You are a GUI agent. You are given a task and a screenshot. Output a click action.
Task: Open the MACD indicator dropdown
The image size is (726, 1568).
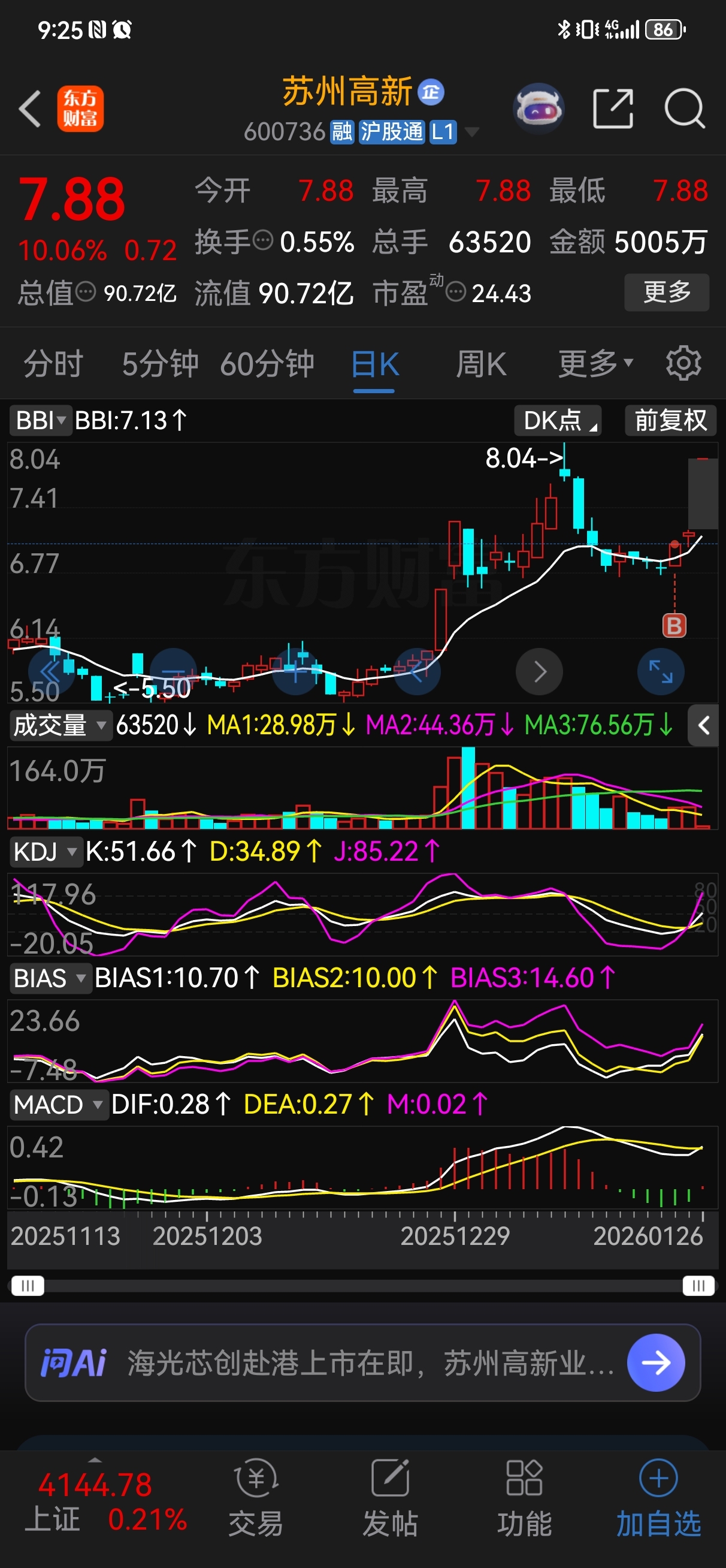(59, 1104)
